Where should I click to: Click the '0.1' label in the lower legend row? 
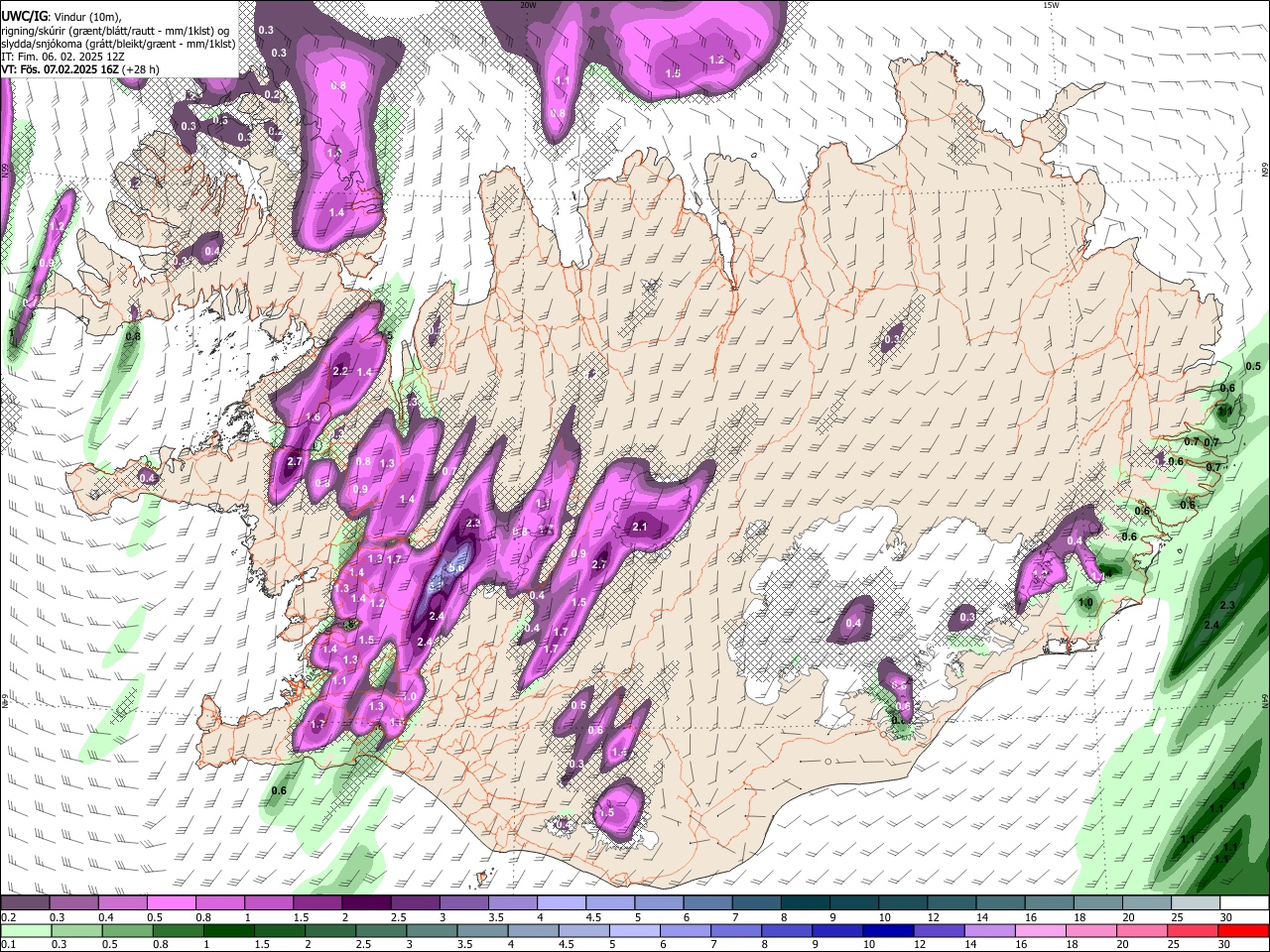(x=8, y=944)
